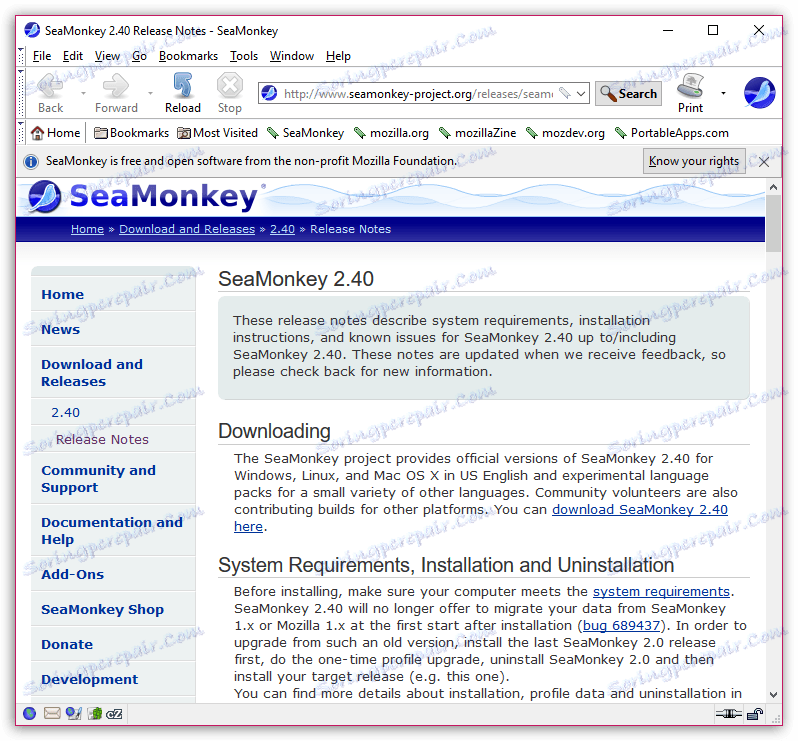Click the Back navigation button
Image resolution: width=798 pixels, height=741 pixels.
coord(50,93)
